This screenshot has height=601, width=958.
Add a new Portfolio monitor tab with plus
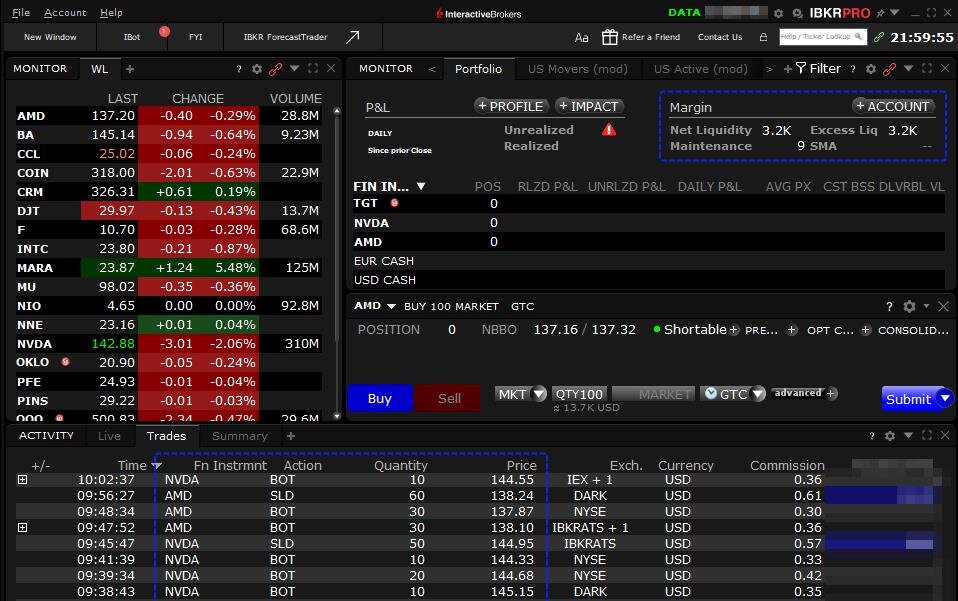(x=787, y=69)
